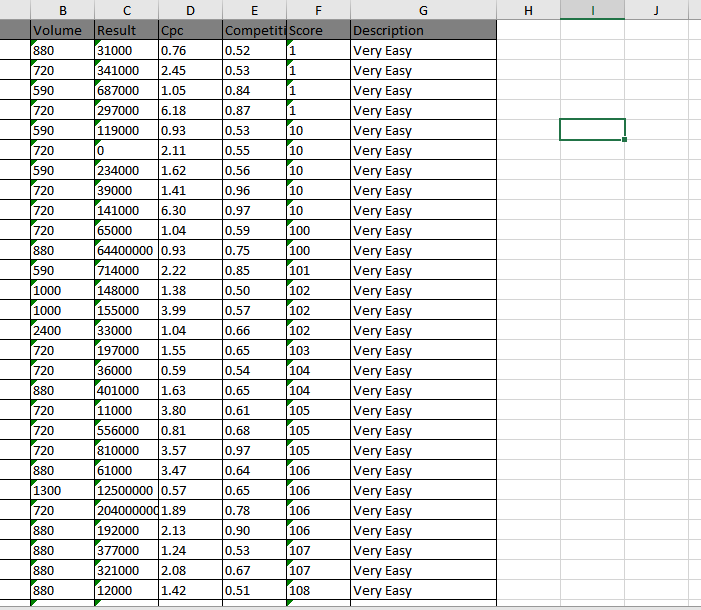Image resolution: width=701 pixels, height=610 pixels.
Task: Click column H header letter
Action: click(528, 10)
